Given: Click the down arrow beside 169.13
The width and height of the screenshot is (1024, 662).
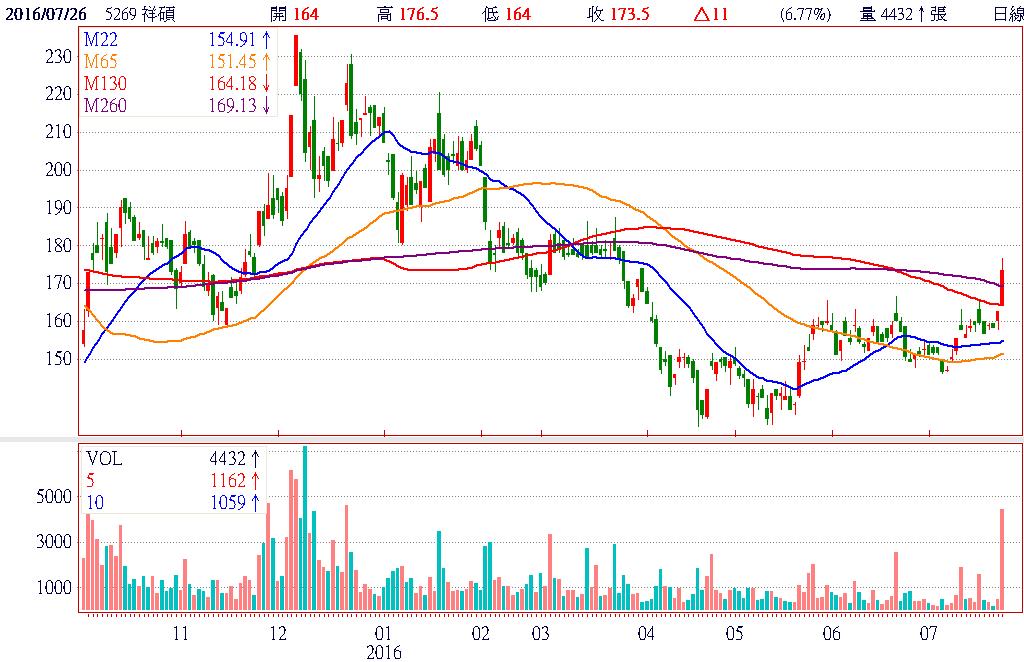Looking at the screenshot, I should (x=266, y=106).
